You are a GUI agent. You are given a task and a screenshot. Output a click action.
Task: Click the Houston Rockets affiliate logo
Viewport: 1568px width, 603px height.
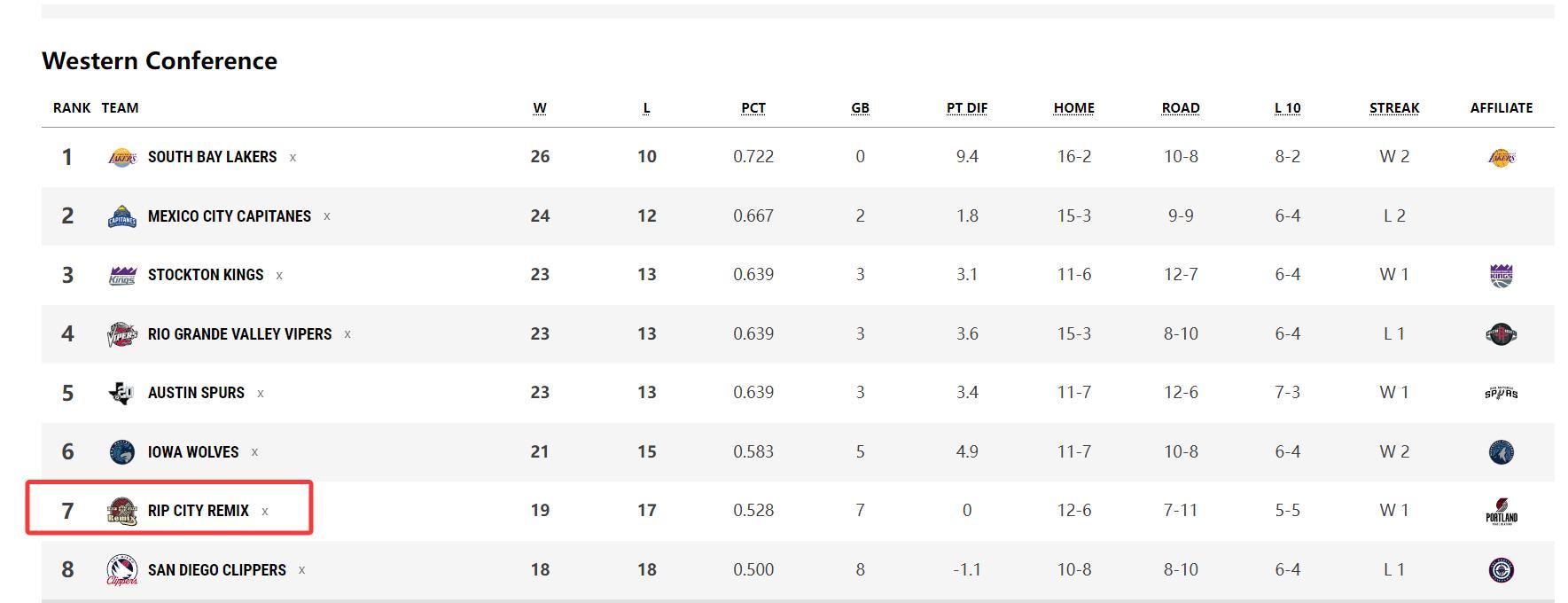[1501, 334]
